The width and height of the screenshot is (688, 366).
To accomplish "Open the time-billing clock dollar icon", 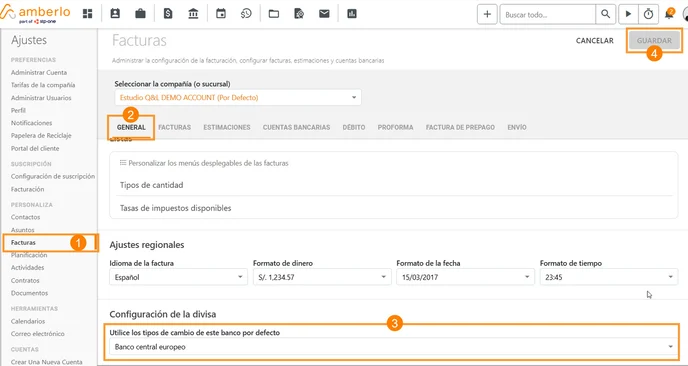I will tap(246, 14).
